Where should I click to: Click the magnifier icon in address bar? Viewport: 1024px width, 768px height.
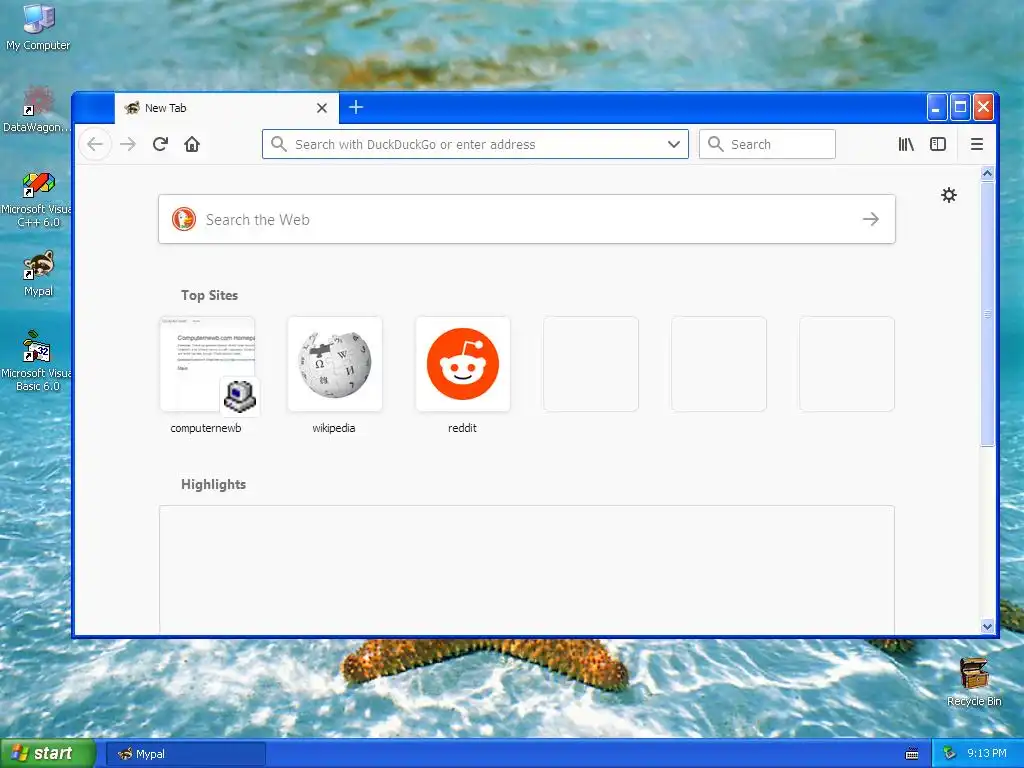[x=279, y=144]
